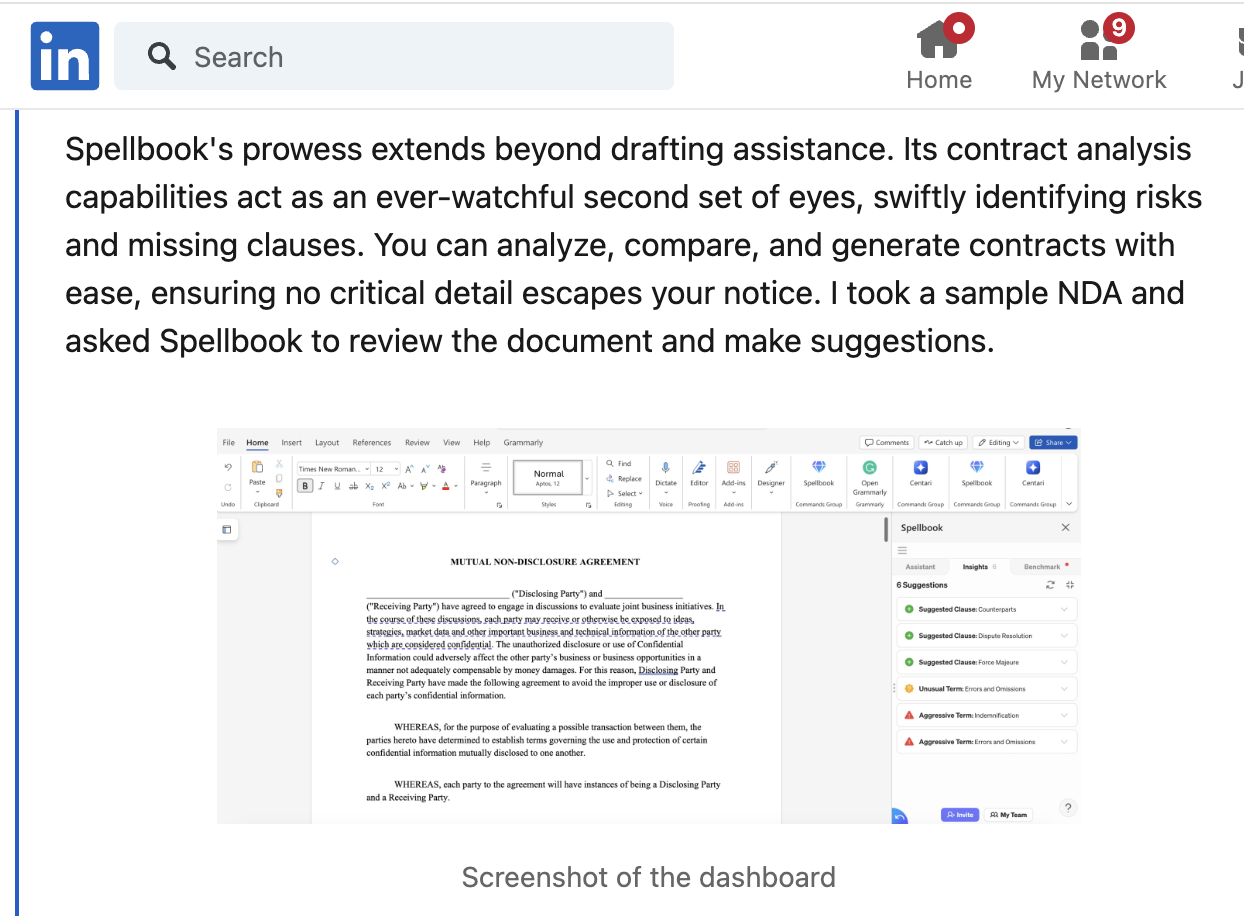Open My Network page
1244x916 pixels.
[x=1099, y=55]
